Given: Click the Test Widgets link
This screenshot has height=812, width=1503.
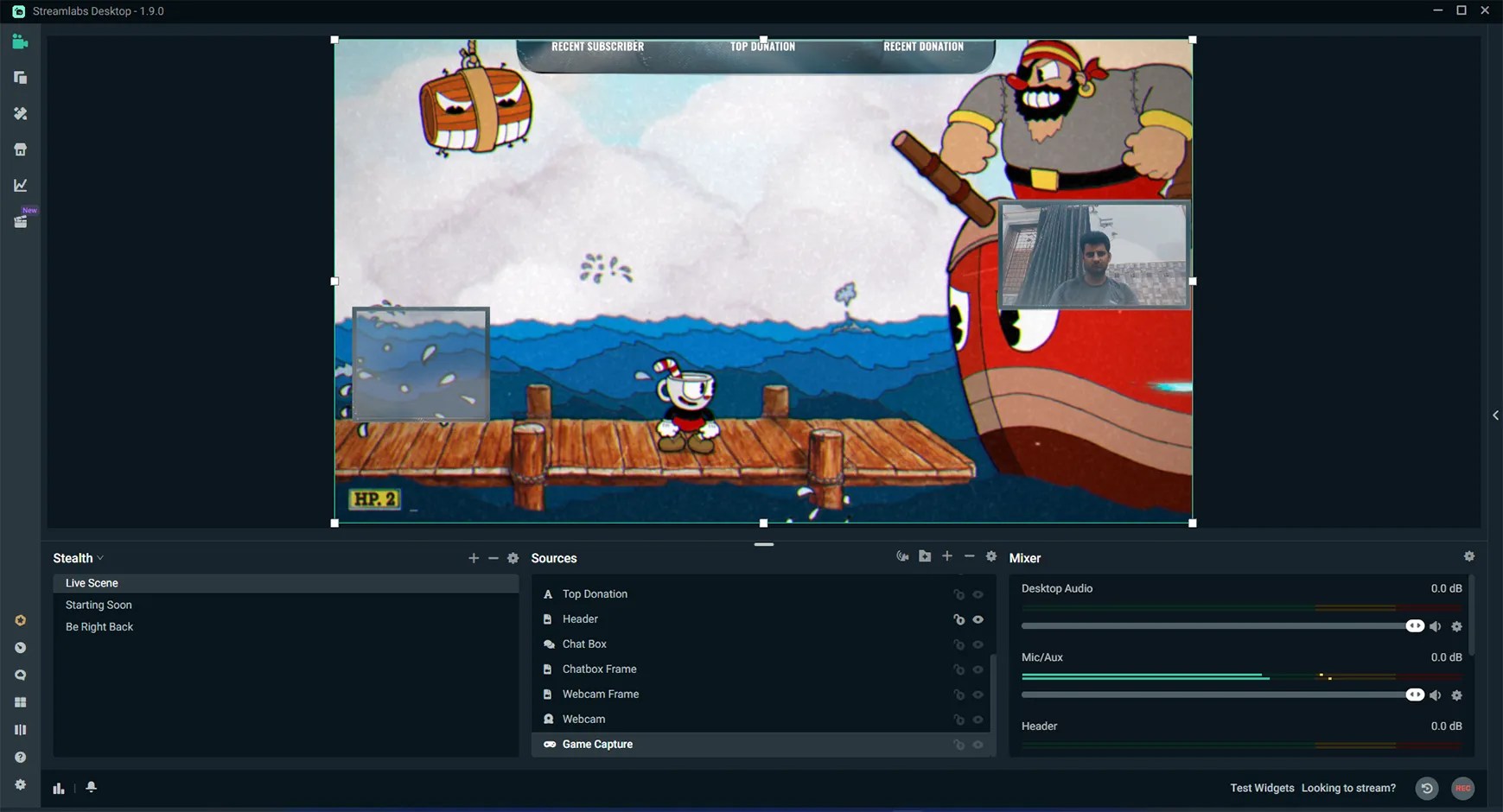Looking at the screenshot, I should (x=1261, y=788).
